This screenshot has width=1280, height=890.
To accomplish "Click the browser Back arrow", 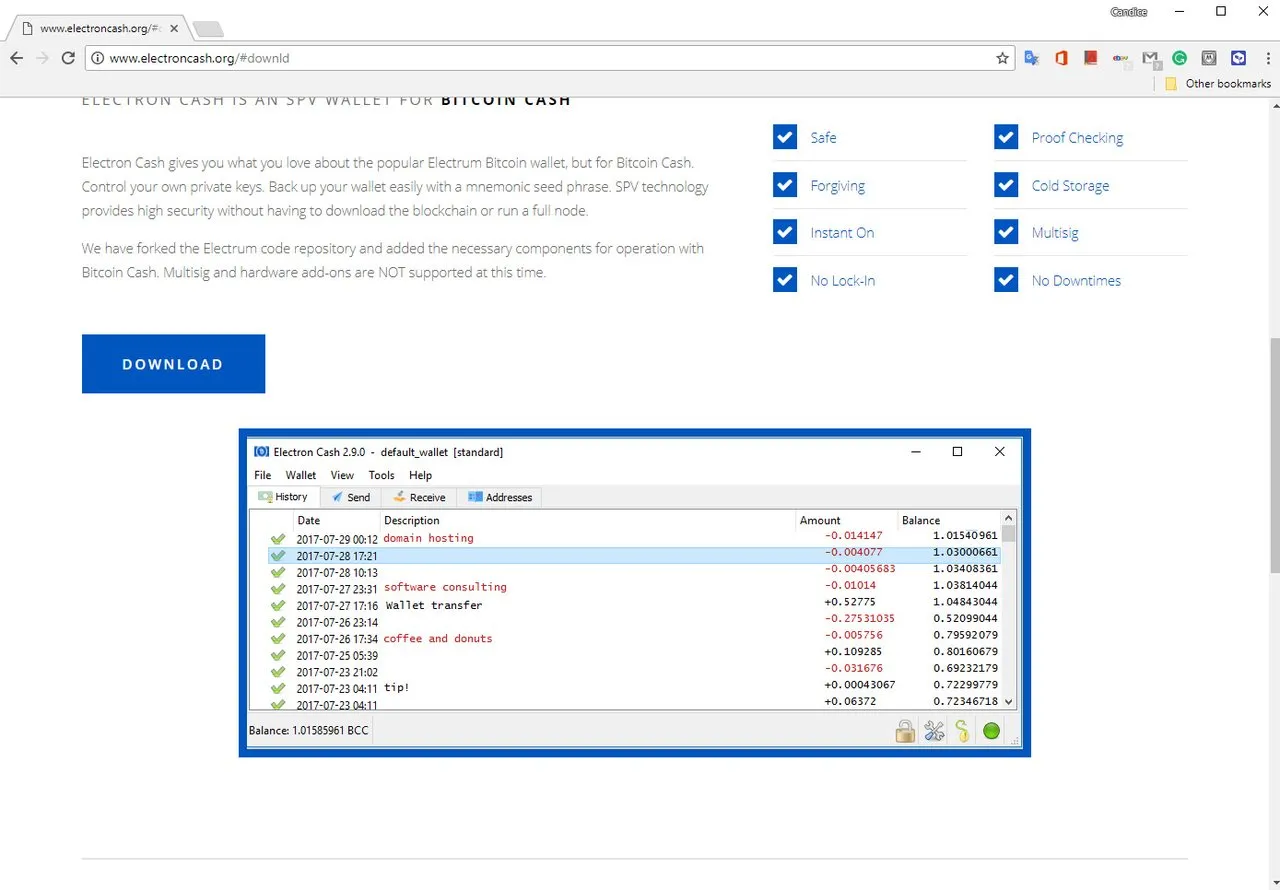I will [x=16, y=58].
